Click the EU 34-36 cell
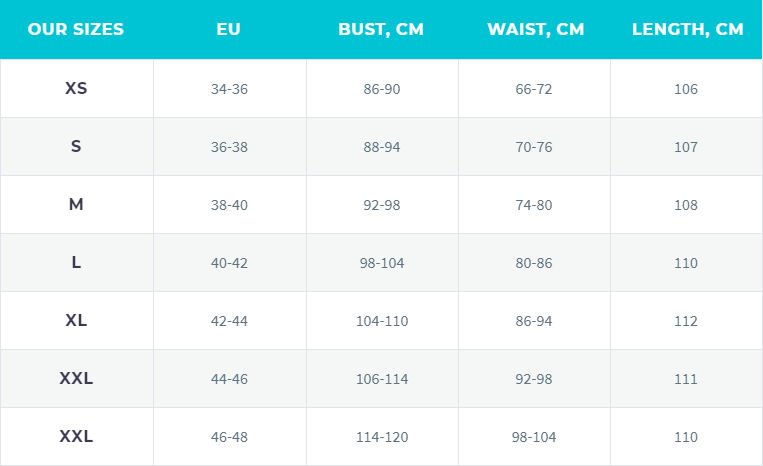 pyautogui.click(x=229, y=89)
